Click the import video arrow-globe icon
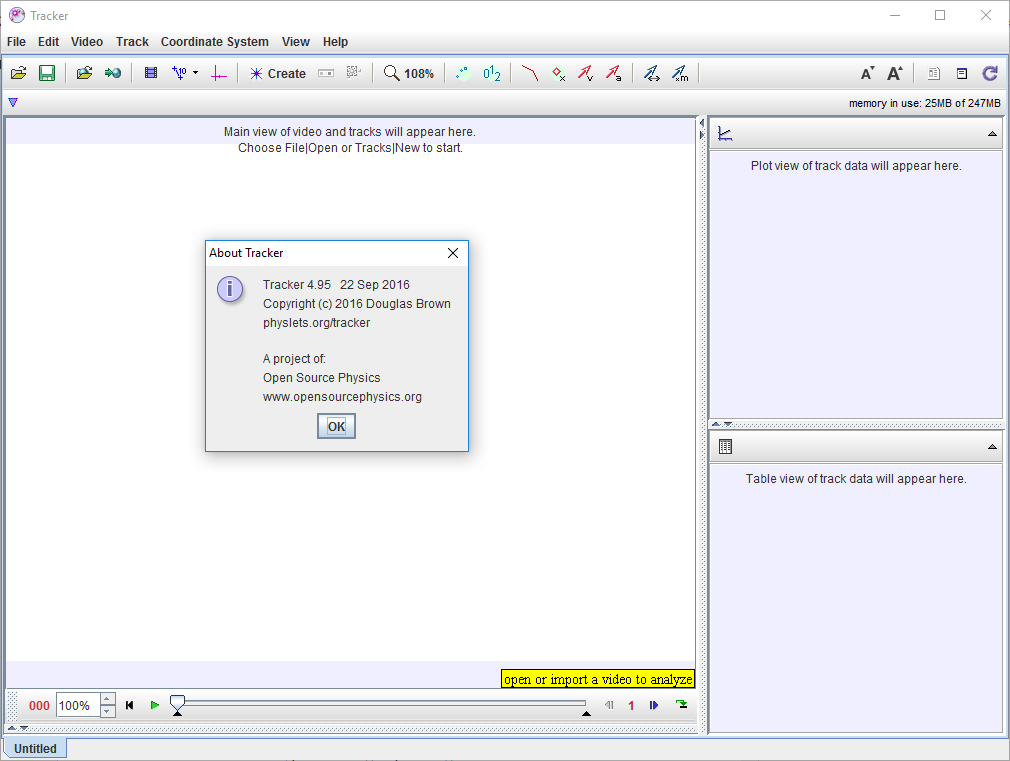Viewport: 1010px width, 761px height. [113, 73]
